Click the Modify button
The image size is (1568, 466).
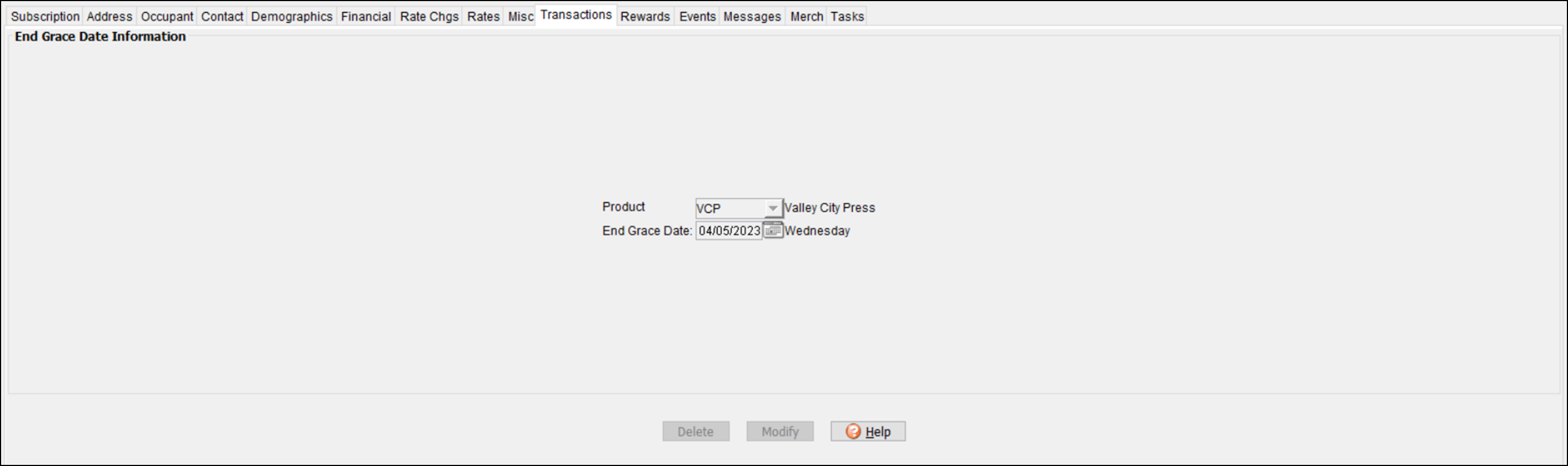(780, 431)
